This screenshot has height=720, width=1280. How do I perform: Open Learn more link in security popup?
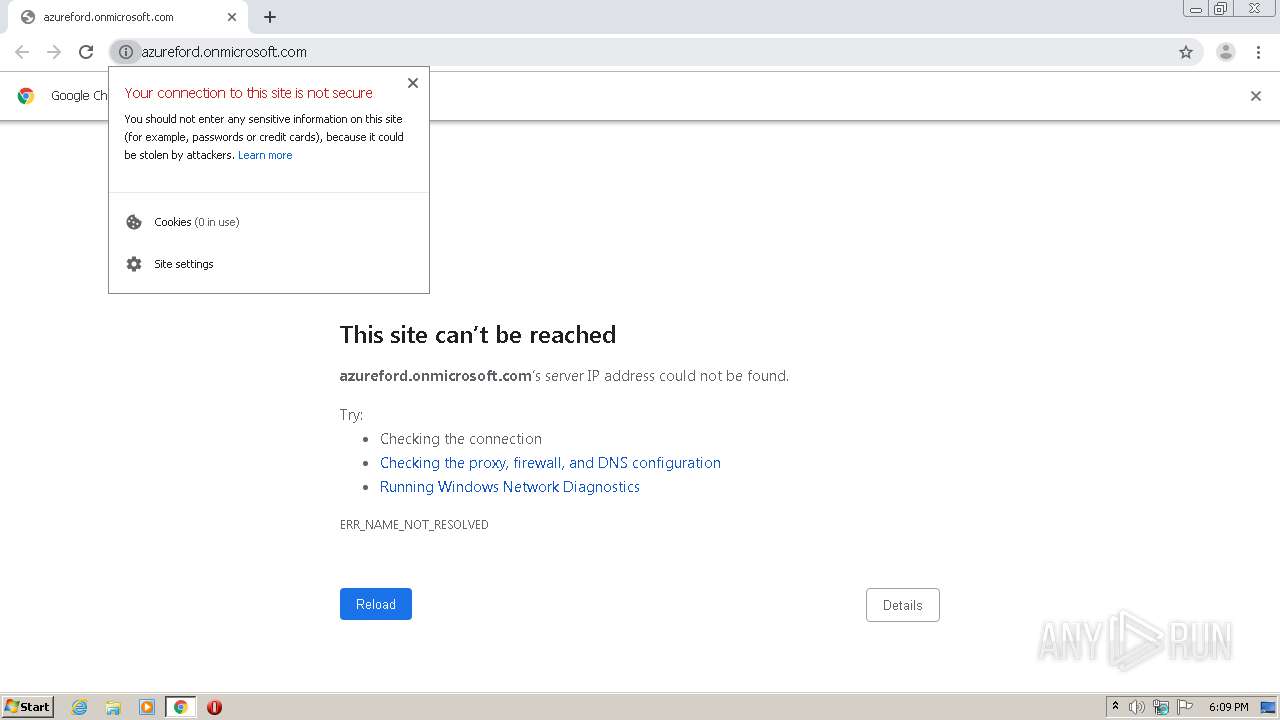pyautogui.click(x=265, y=155)
